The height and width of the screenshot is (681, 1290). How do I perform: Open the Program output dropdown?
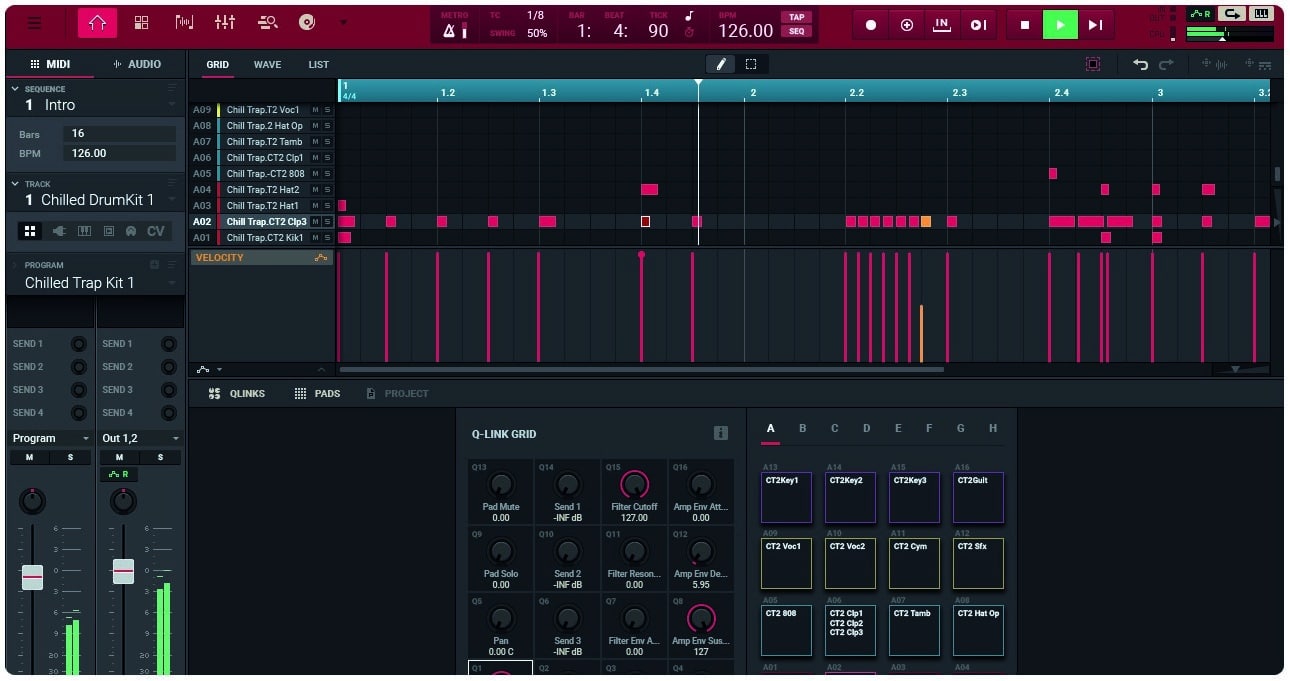pos(50,438)
